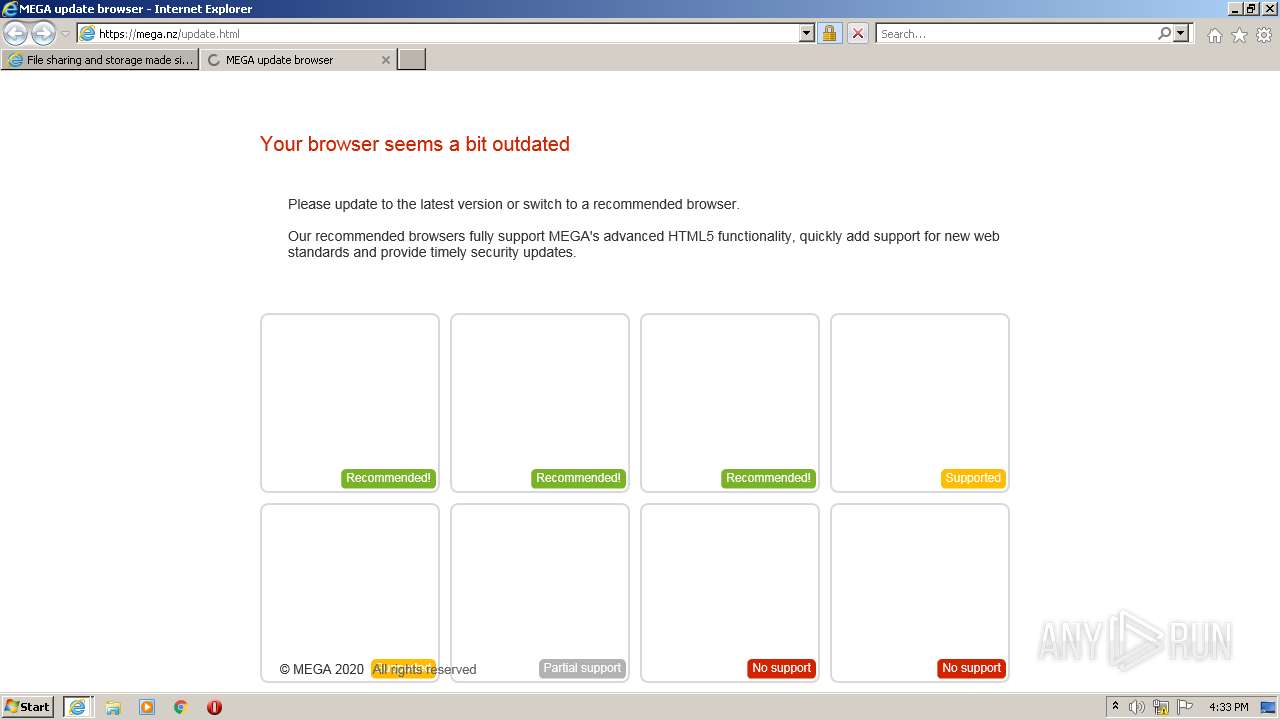Screen dimensions: 1280x720
Task: Click the magnifier search icon
Action: tap(1164, 33)
